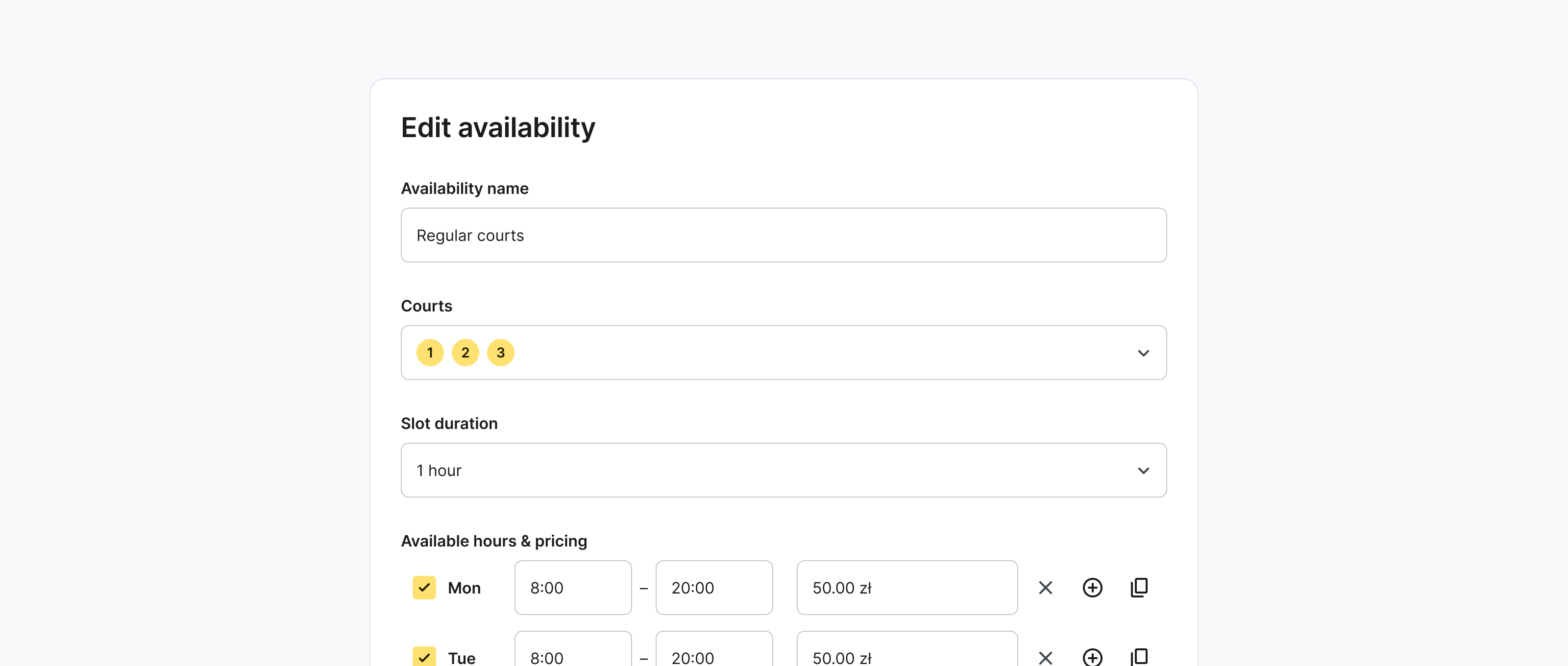Select court 2 badge
The height and width of the screenshot is (666, 1568).
click(465, 353)
